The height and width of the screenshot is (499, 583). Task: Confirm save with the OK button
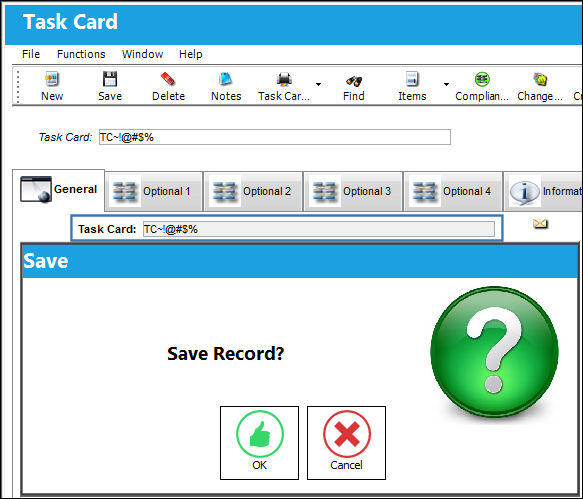point(260,443)
